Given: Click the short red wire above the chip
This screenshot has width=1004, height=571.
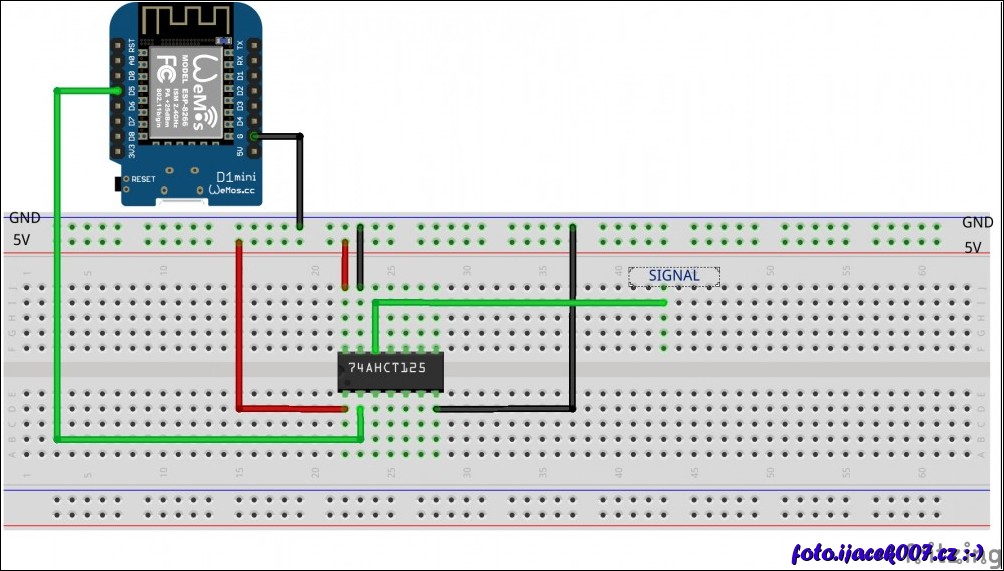Looking at the screenshot, I should [x=345, y=263].
